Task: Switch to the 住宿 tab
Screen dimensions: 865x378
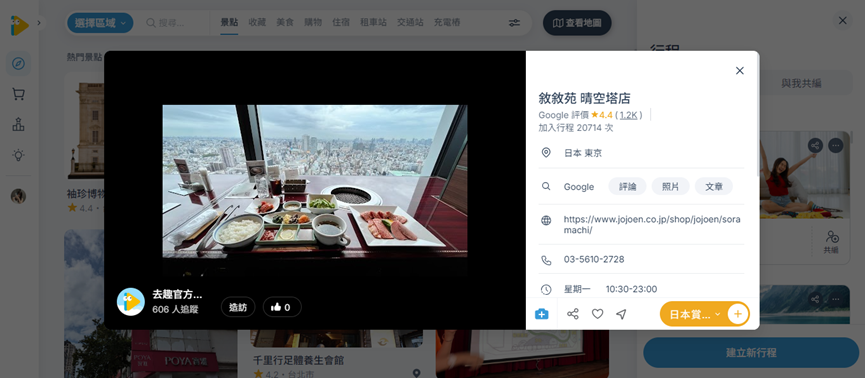Action: coord(341,23)
